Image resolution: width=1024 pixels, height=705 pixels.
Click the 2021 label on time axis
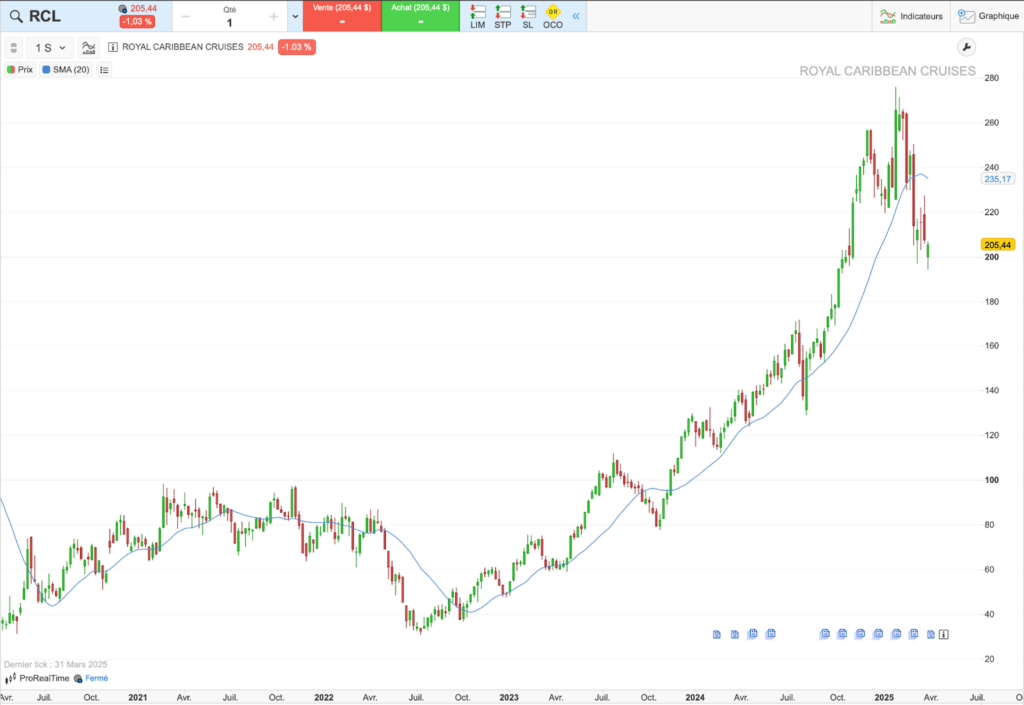(x=138, y=697)
